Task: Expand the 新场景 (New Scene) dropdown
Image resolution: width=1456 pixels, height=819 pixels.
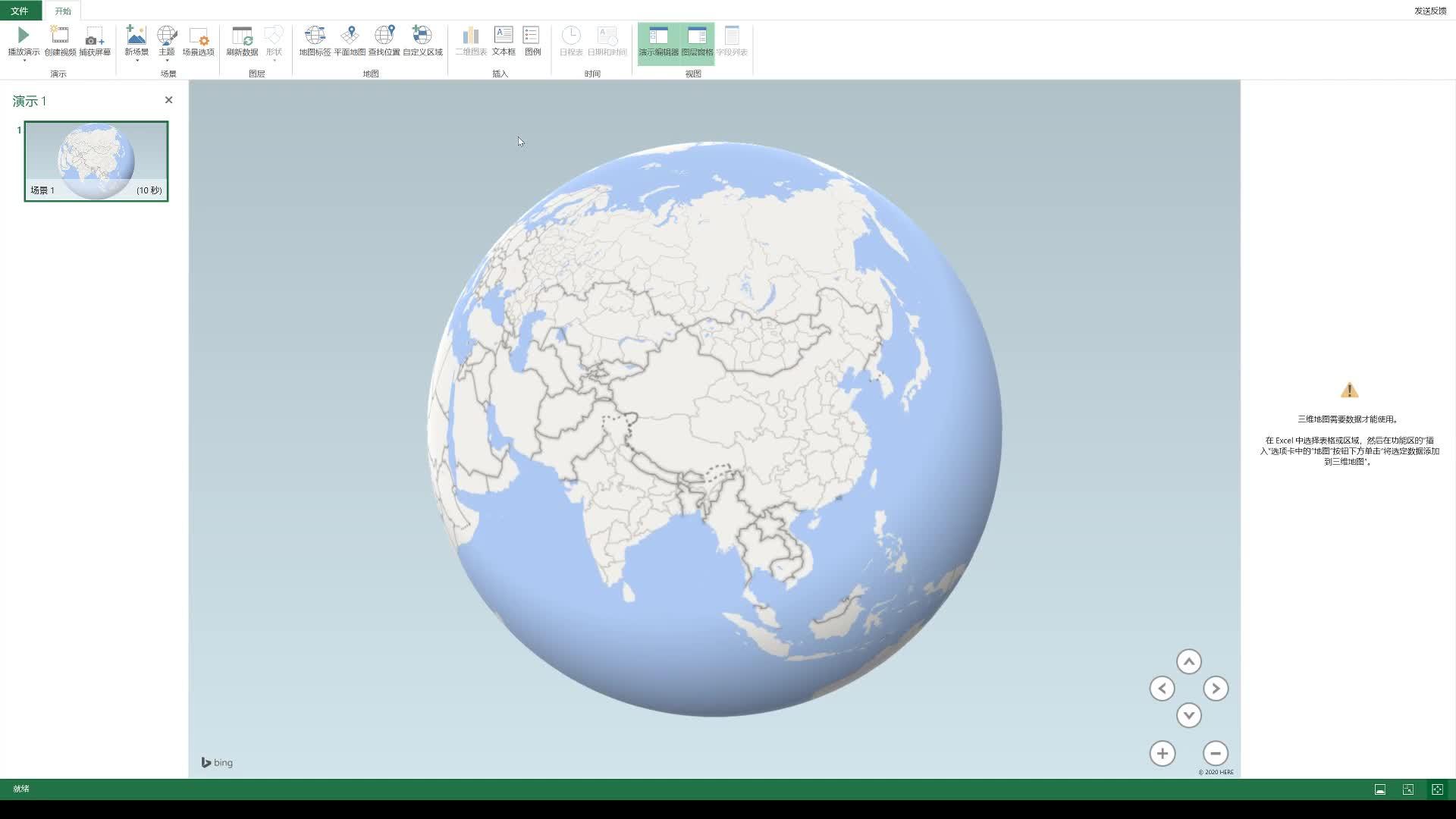Action: 136,60
